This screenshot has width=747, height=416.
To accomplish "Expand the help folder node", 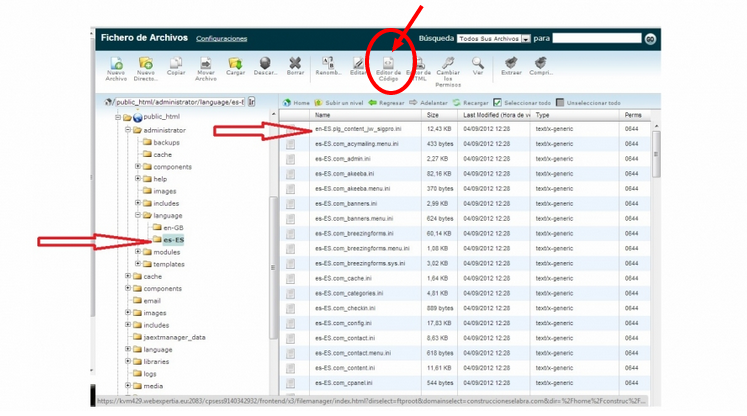I will point(138,179).
